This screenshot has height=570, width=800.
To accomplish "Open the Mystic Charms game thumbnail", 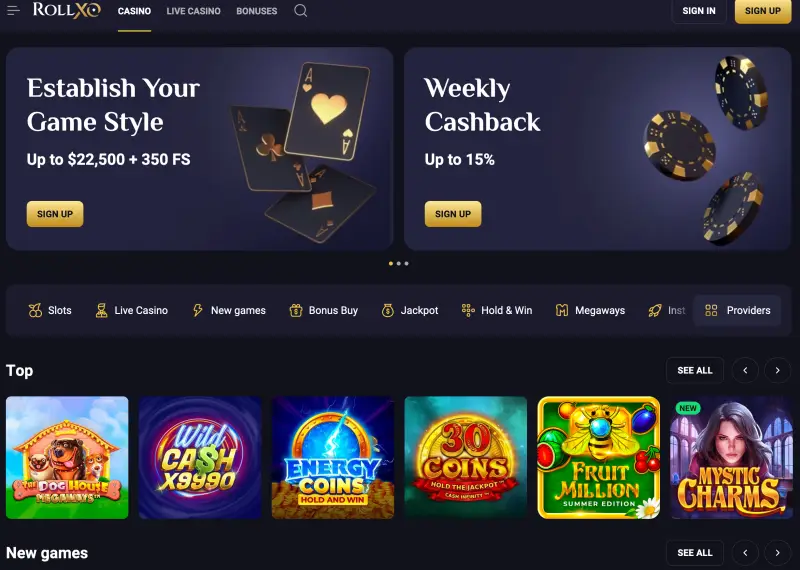I will [732, 458].
